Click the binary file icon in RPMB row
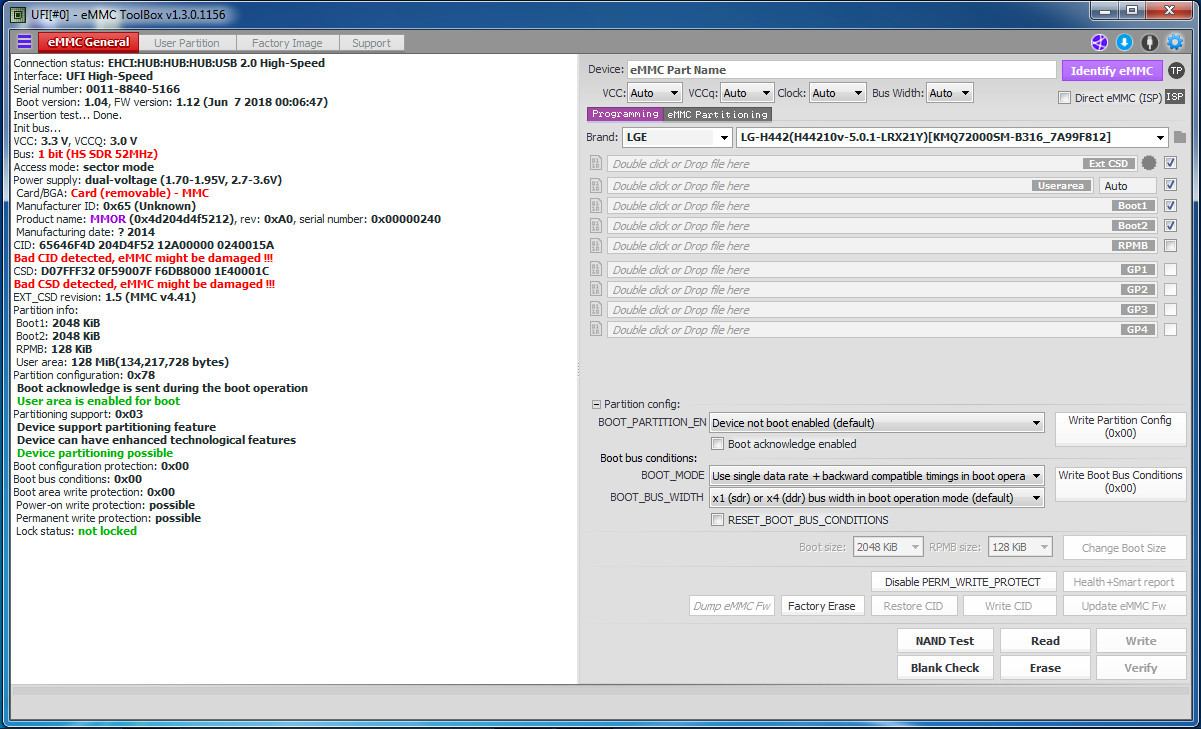 (596, 245)
